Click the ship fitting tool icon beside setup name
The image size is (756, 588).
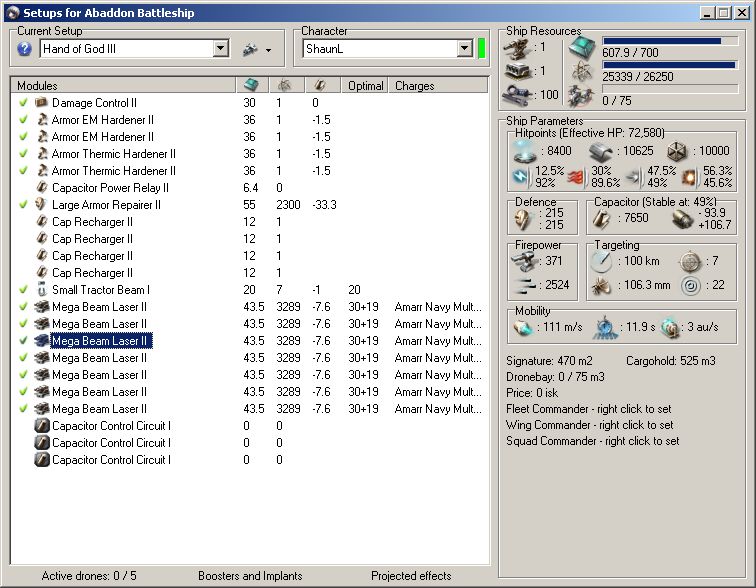248,49
